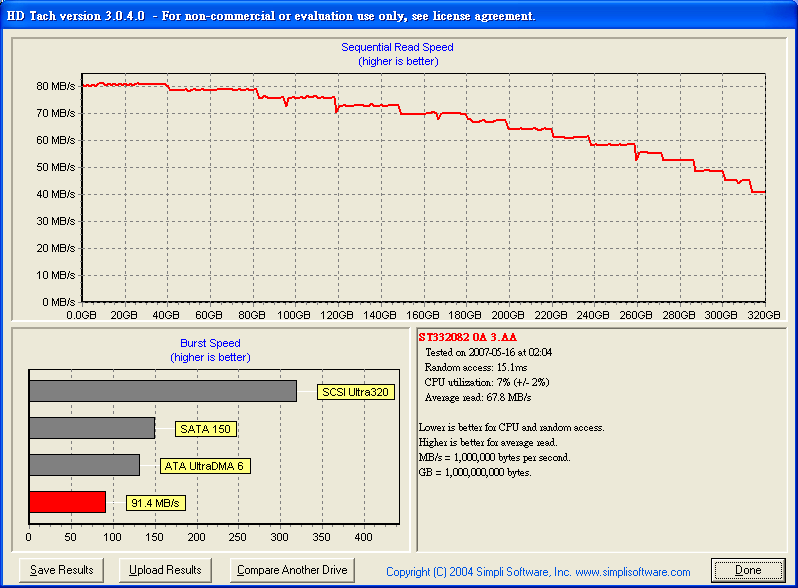This screenshot has height=588, width=798.
Task: Open Upload Results
Action: tap(165, 570)
